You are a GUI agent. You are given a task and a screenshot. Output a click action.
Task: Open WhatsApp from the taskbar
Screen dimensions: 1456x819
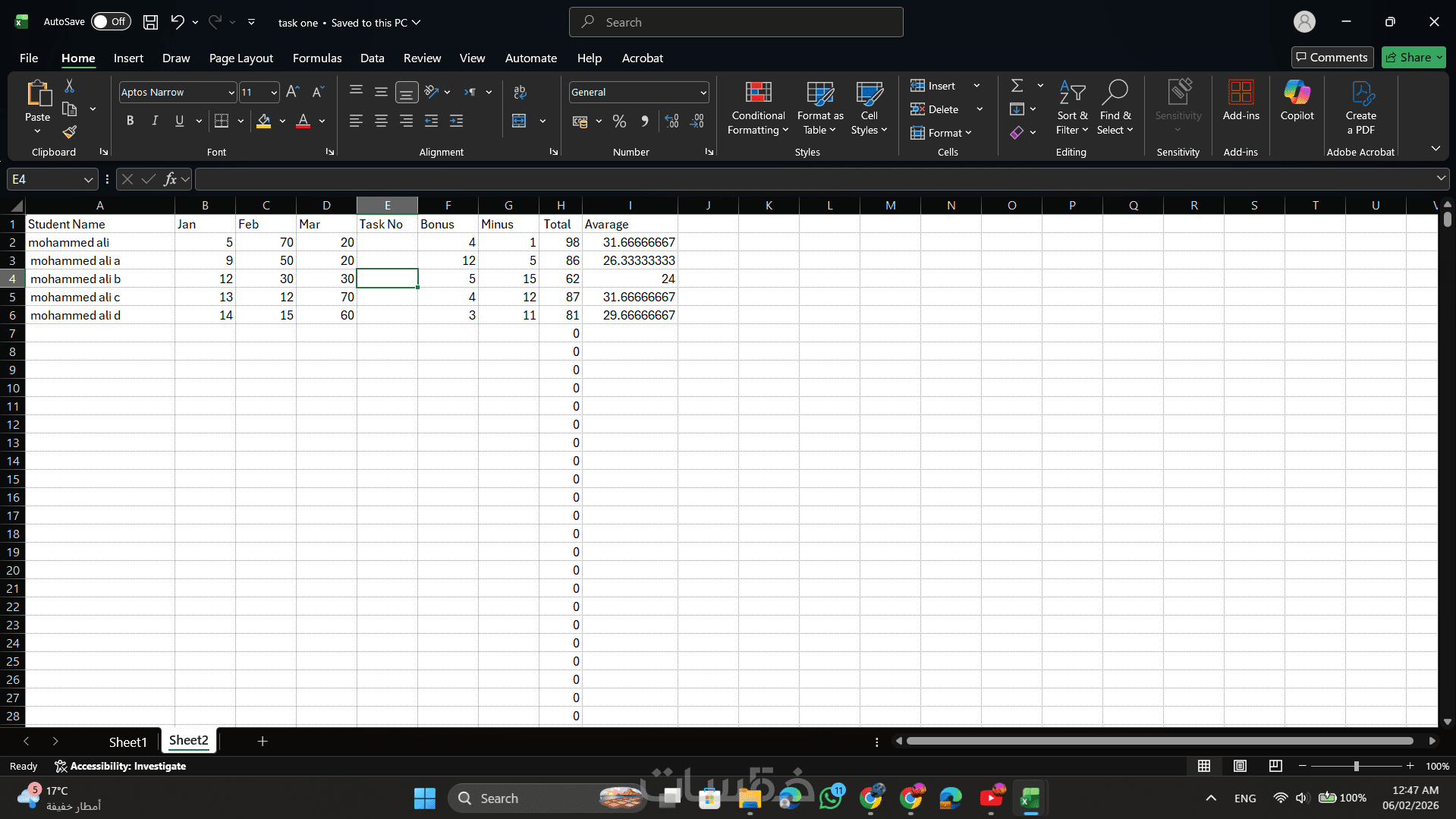click(x=832, y=799)
